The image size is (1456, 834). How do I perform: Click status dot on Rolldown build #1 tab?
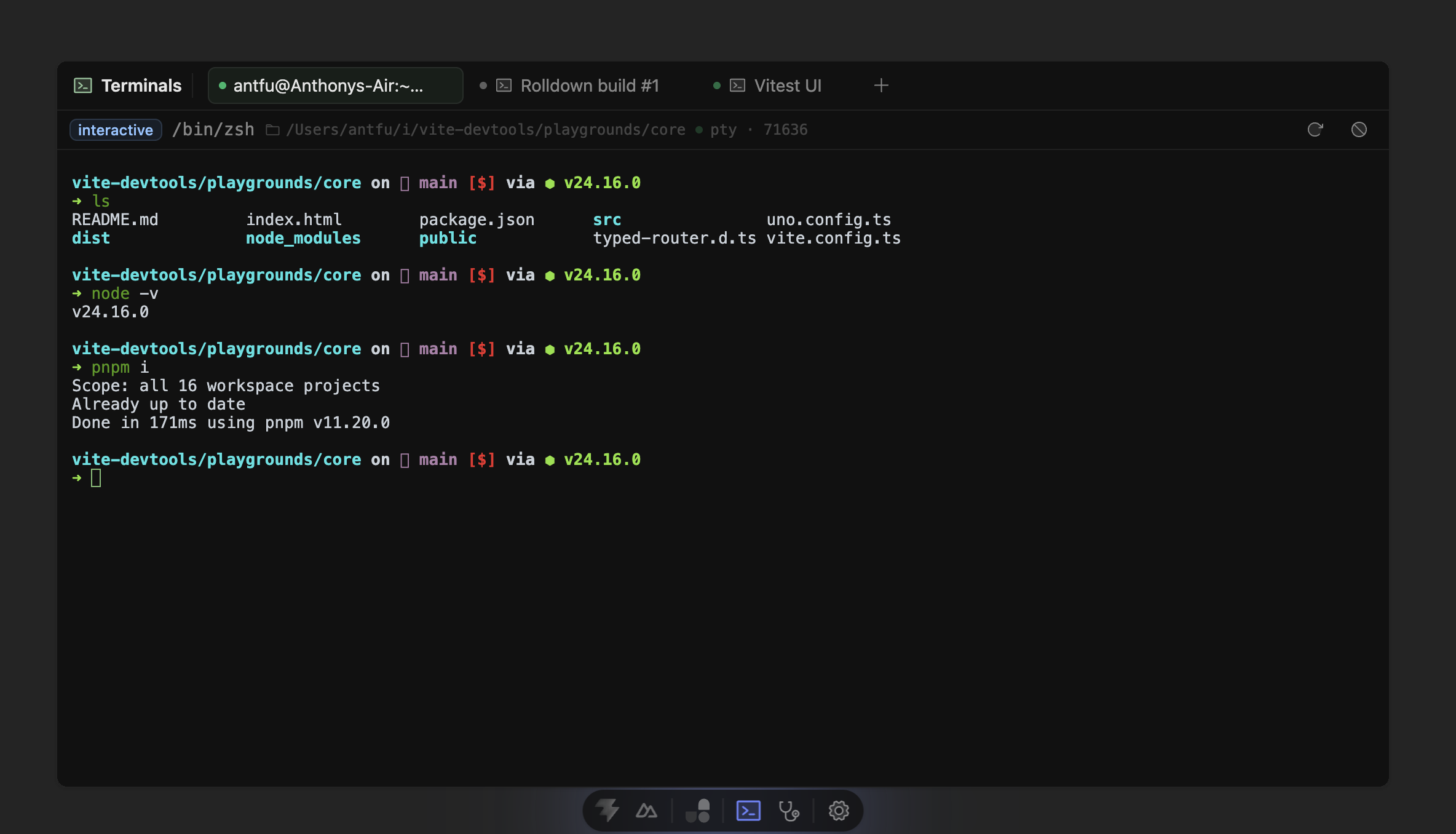483,85
